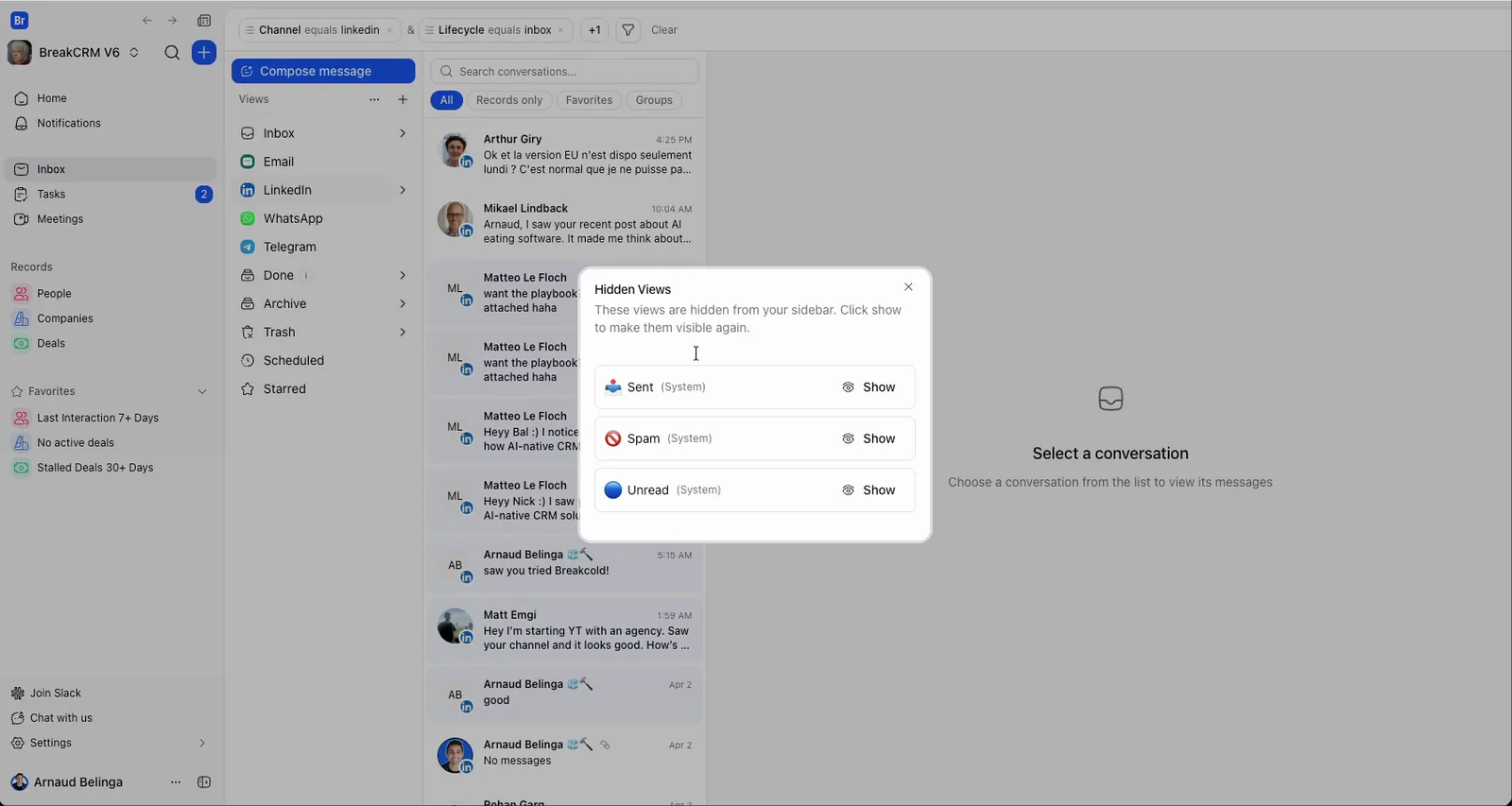Add a new view with plus icon
1512x806 pixels.
click(x=403, y=99)
